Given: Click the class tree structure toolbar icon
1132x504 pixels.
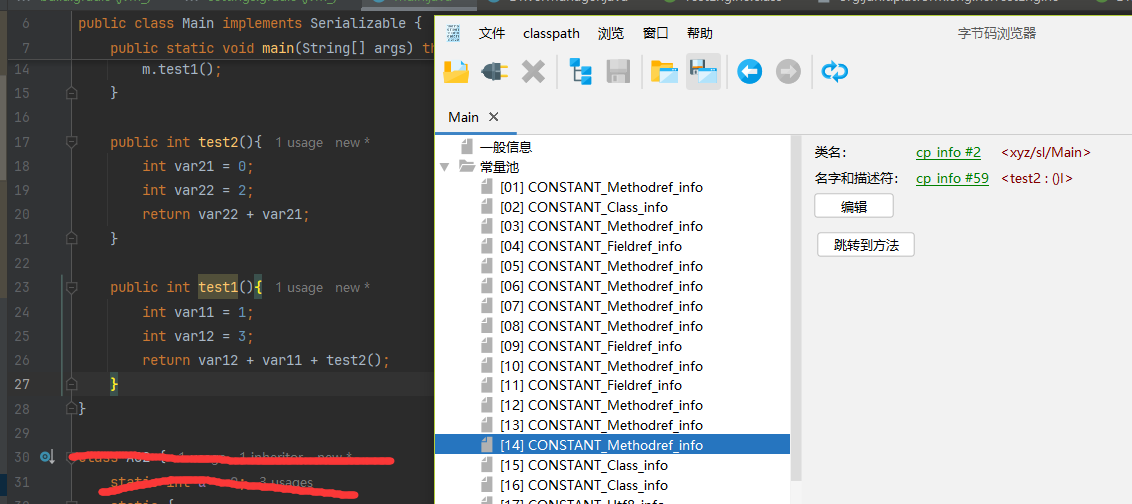Looking at the screenshot, I should pos(580,72).
